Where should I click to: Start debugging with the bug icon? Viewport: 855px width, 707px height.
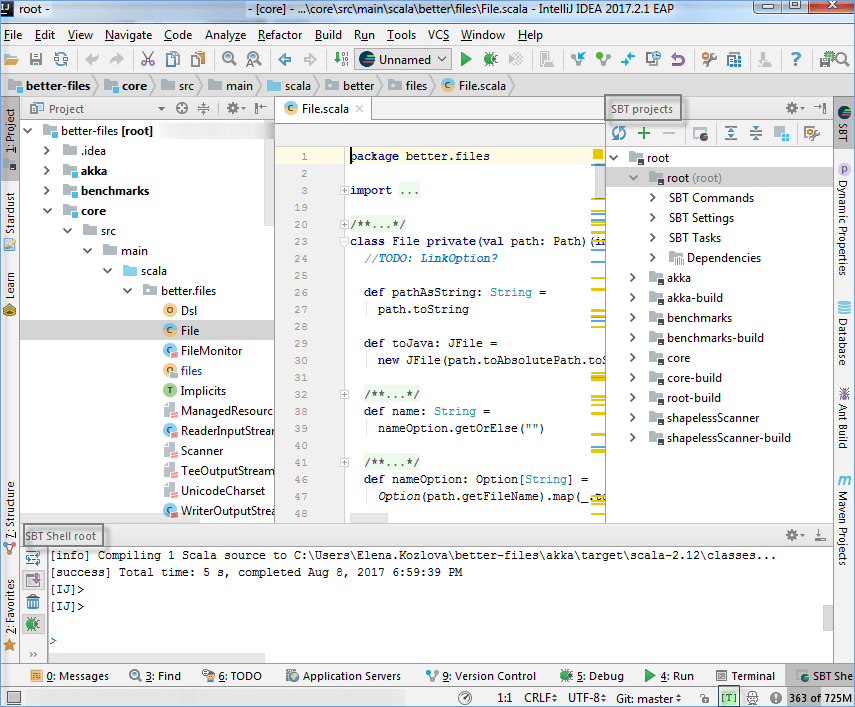[x=491, y=59]
